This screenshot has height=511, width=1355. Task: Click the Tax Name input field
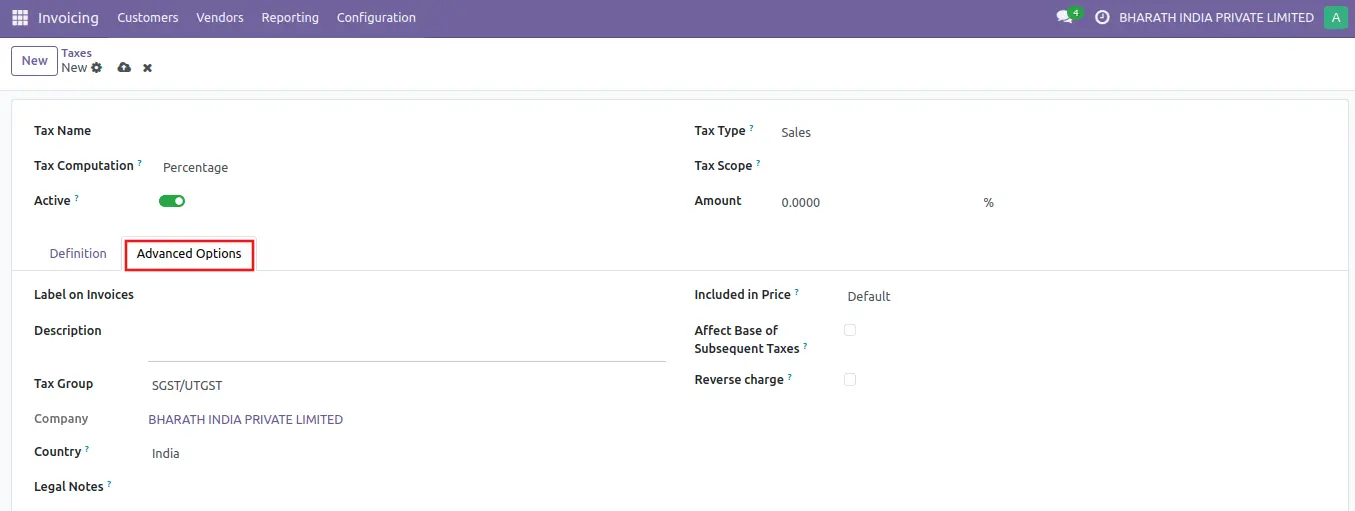(x=400, y=131)
